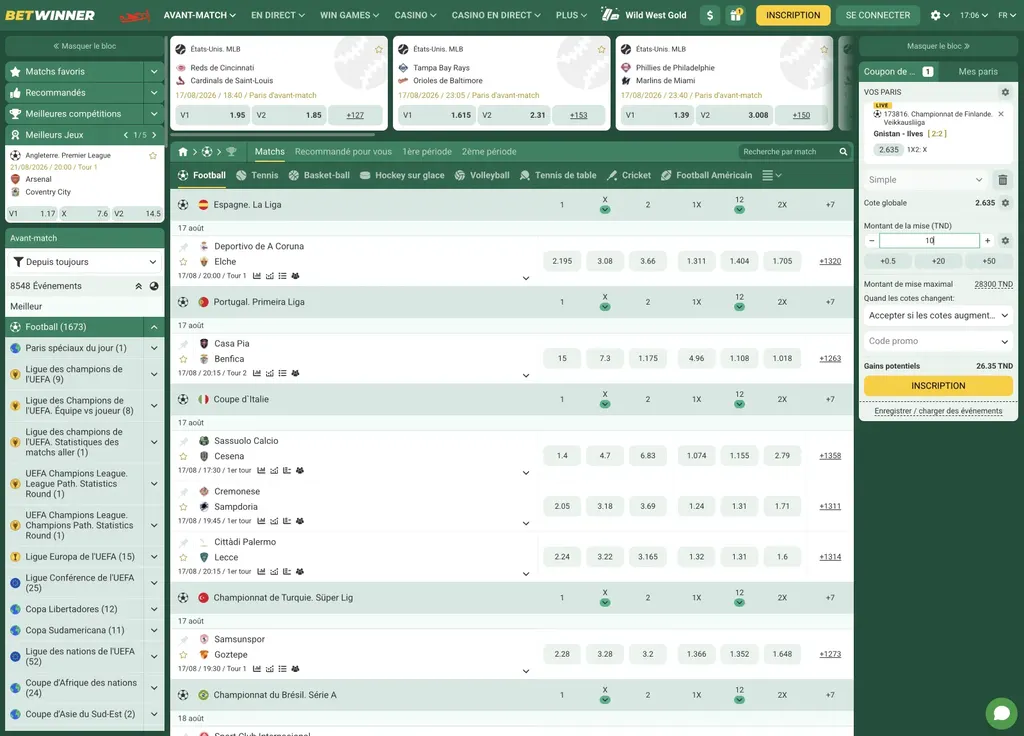1024x736 pixels.
Task: Open list icon for Casa Pia Benfica match
Action: [x=282, y=374]
